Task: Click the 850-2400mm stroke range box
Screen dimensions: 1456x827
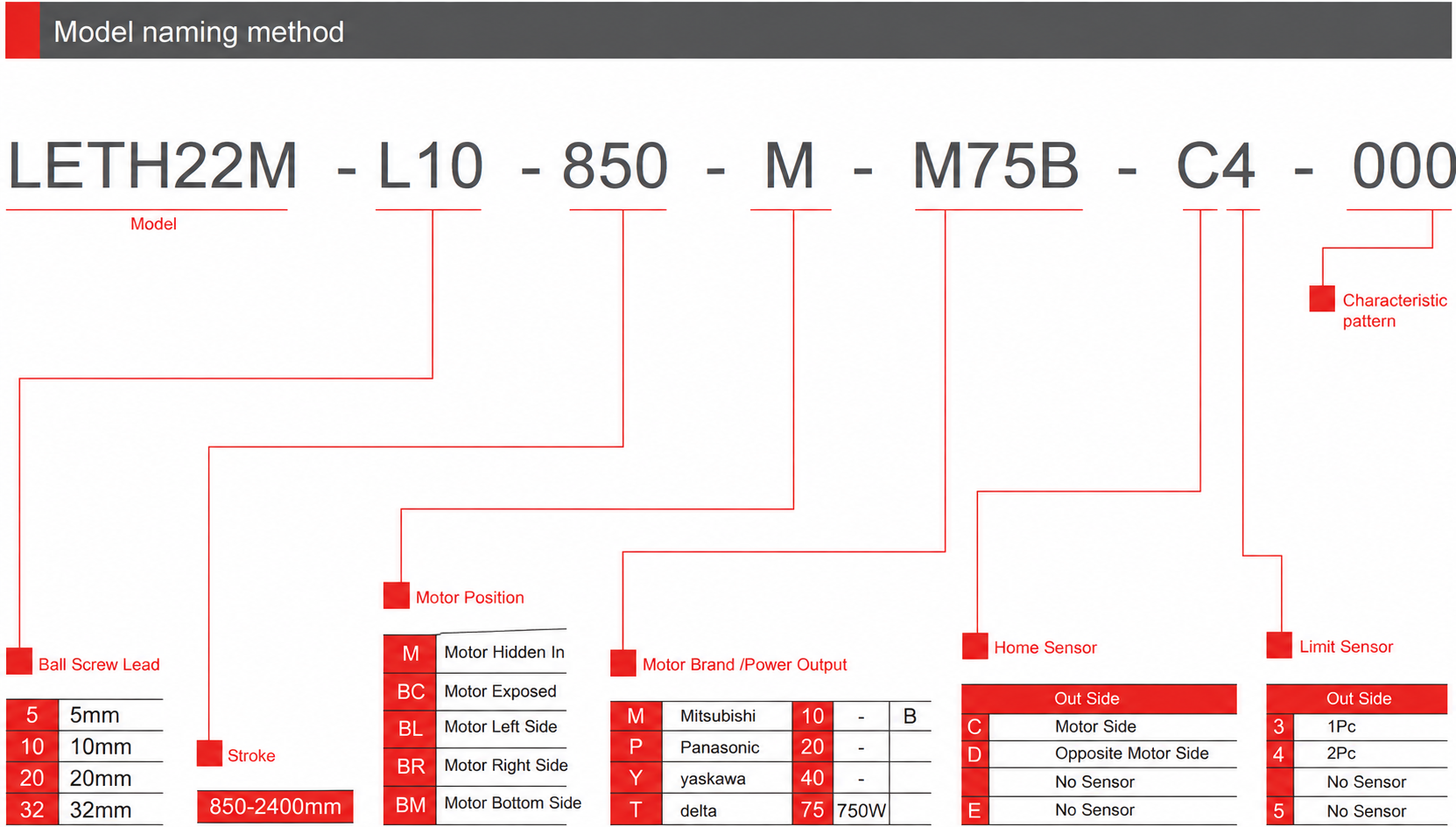Action: coord(275,806)
